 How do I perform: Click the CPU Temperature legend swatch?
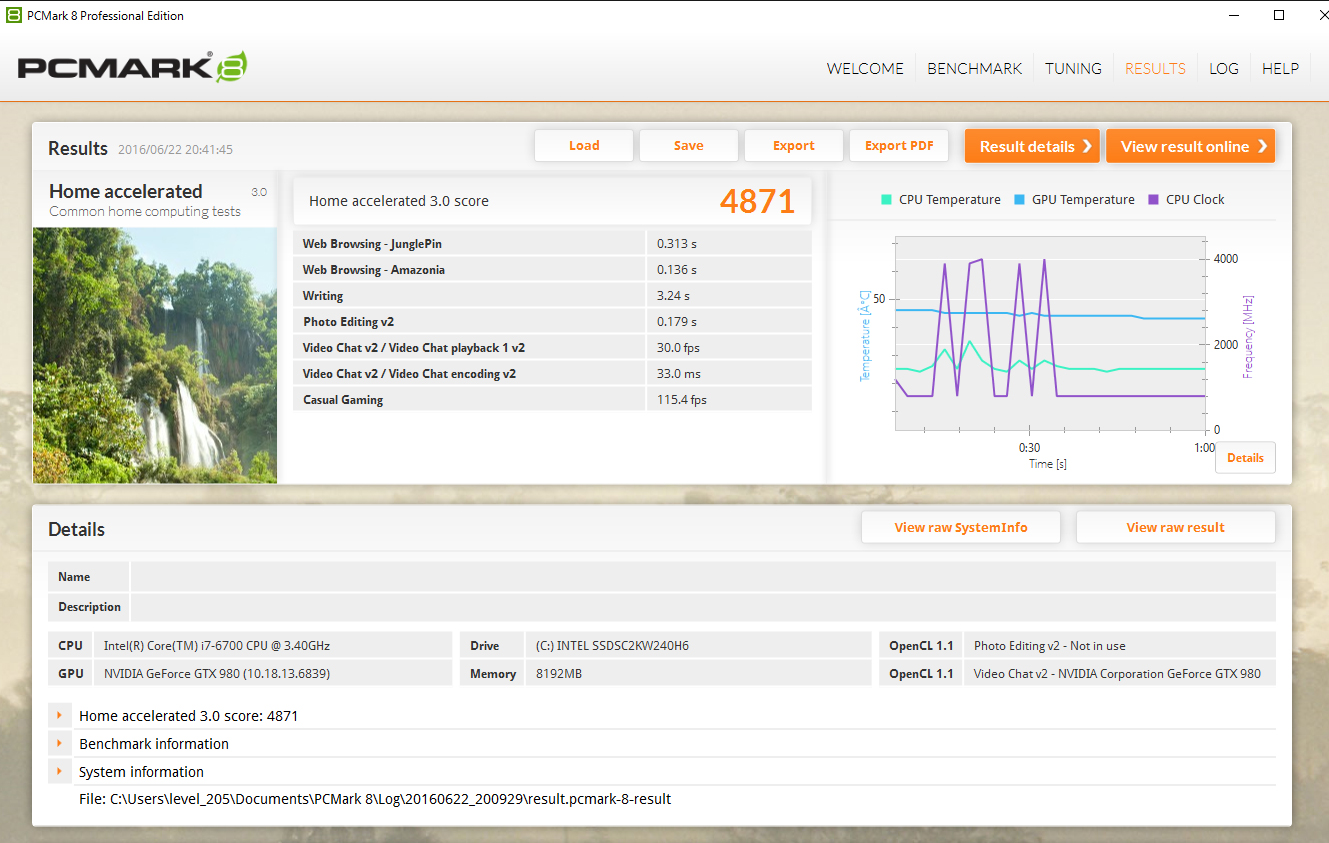[x=886, y=200]
